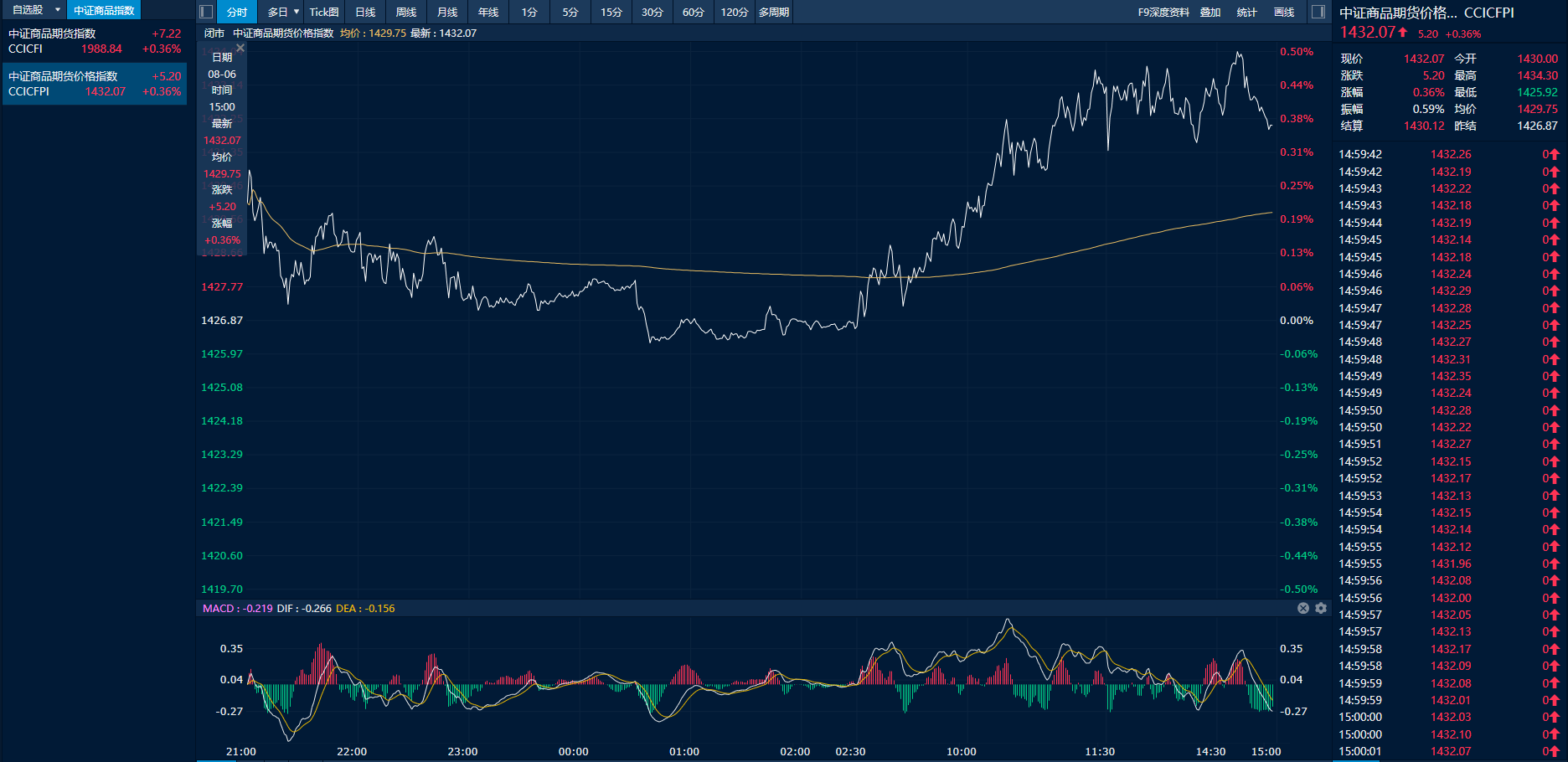
Task: Select the 5分 period tab
Action: (x=570, y=12)
